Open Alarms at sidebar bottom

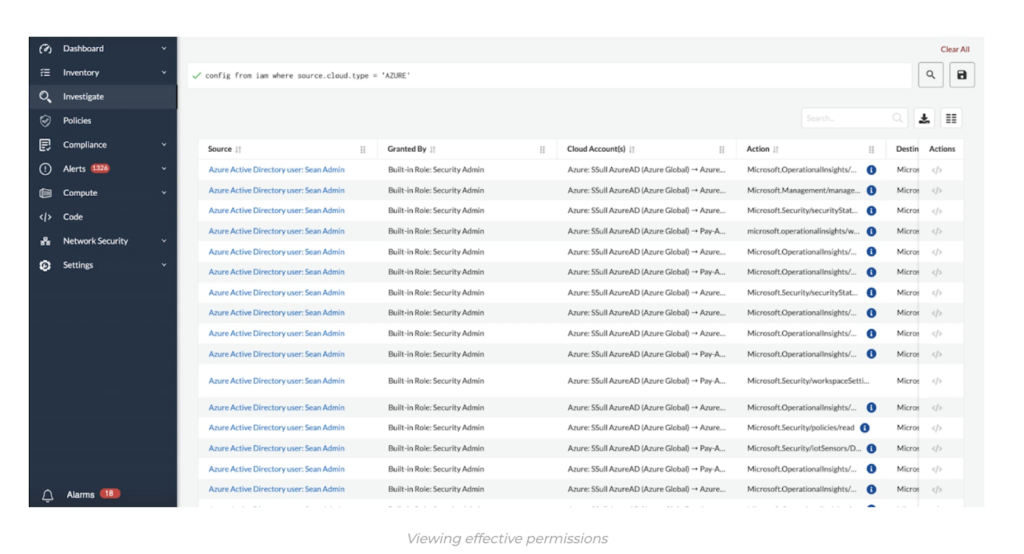pos(80,495)
